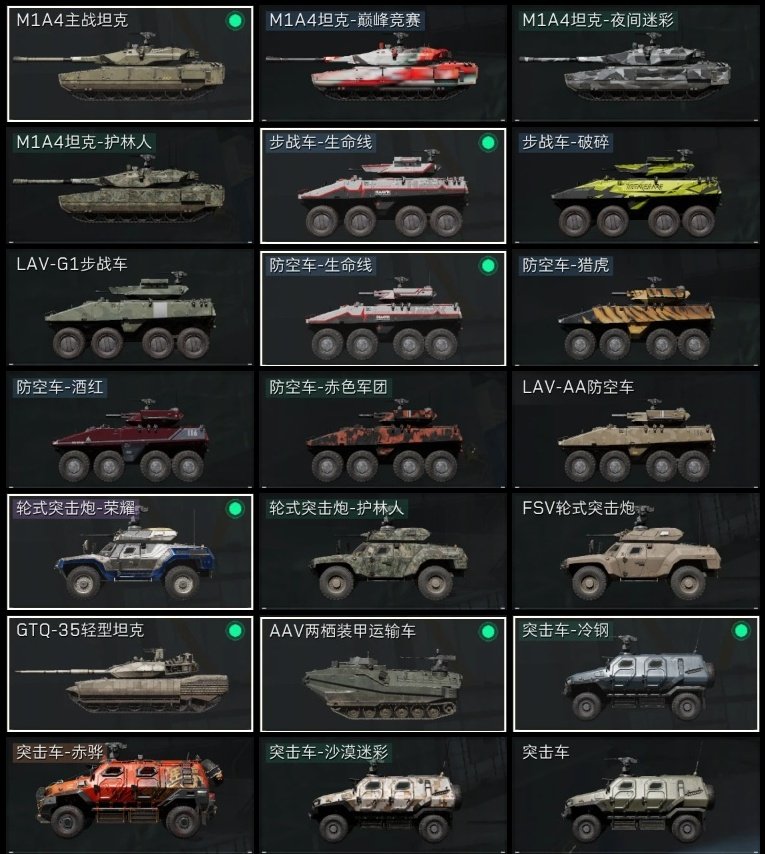The width and height of the screenshot is (765, 854).
Task: Select the FSV轮式突击炮 default vehicle
Action: coord(636,552)
